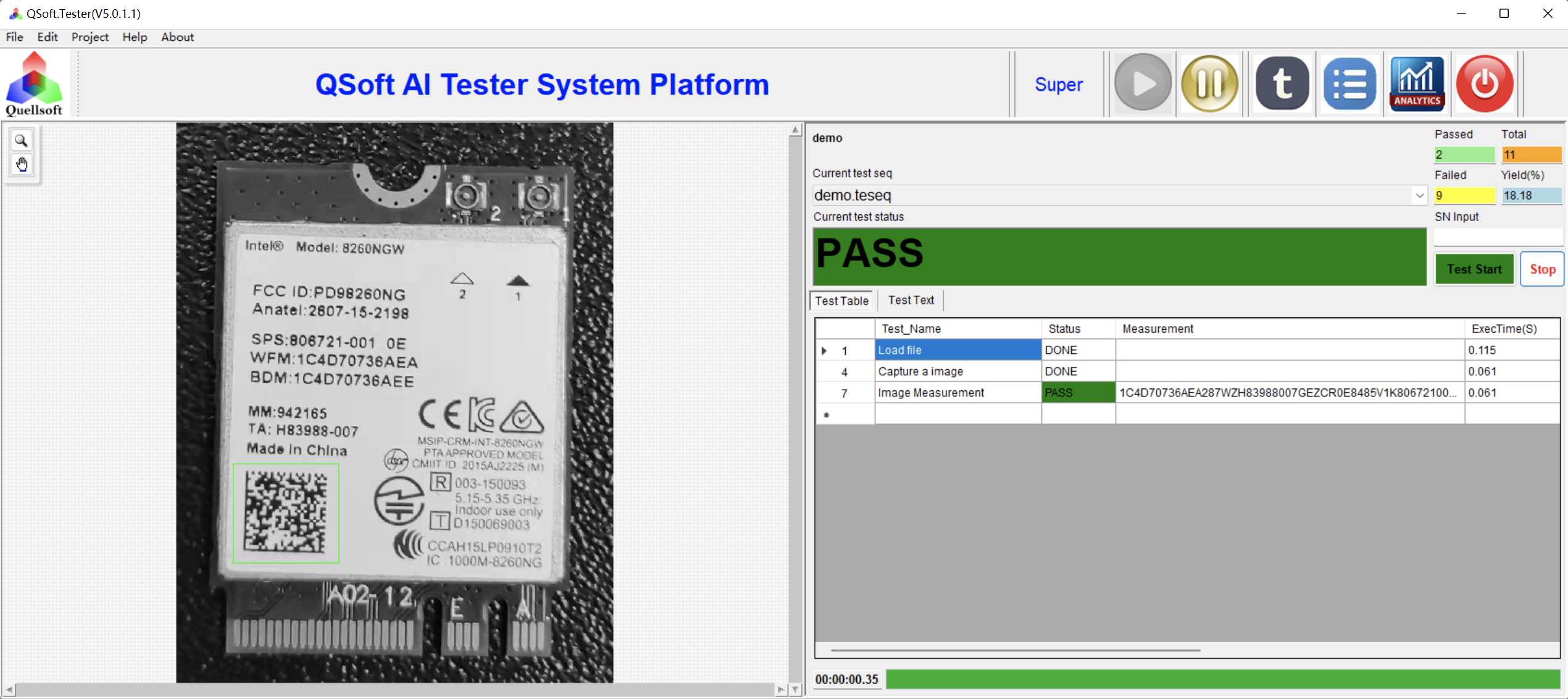The image size is (1568, 699).
Task: Click the dark 't' toolbar icon
Action: 1282,83
